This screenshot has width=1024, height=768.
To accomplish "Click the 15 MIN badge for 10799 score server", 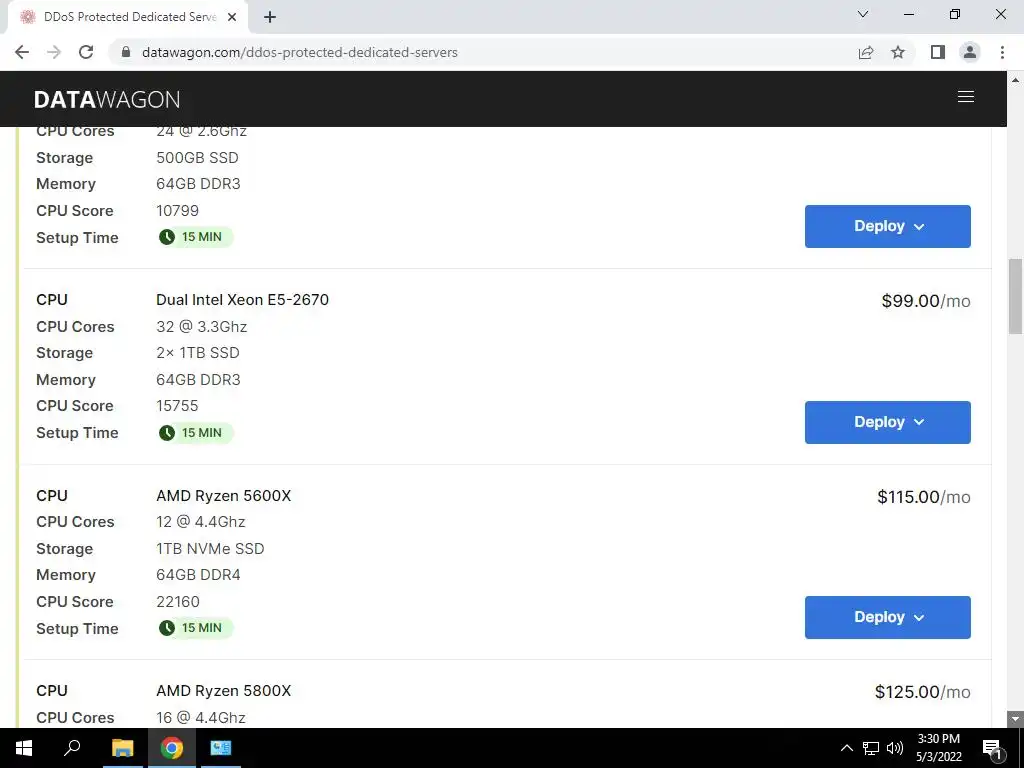I will point(195,236).
